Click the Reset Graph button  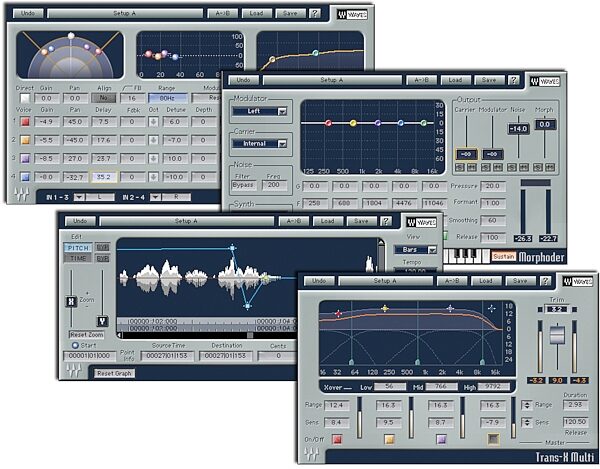pyautogui.click(x=114, y=373)
